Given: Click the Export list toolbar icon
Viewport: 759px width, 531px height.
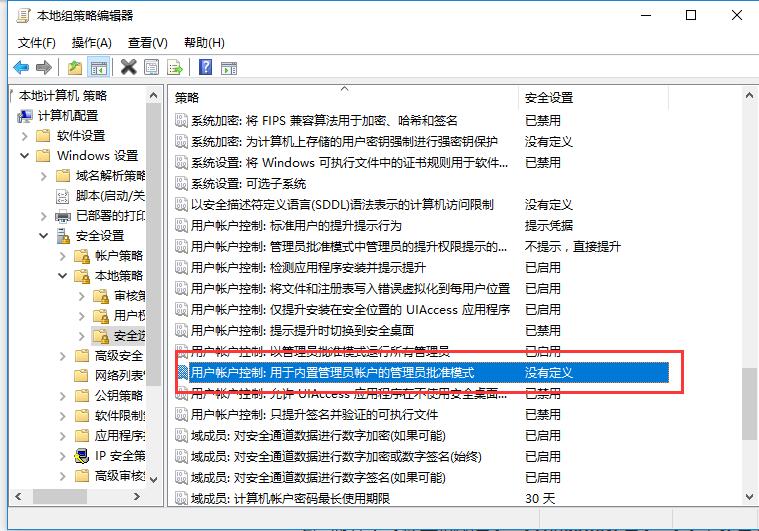Looking at the screenshot, I should coord(175,67).
